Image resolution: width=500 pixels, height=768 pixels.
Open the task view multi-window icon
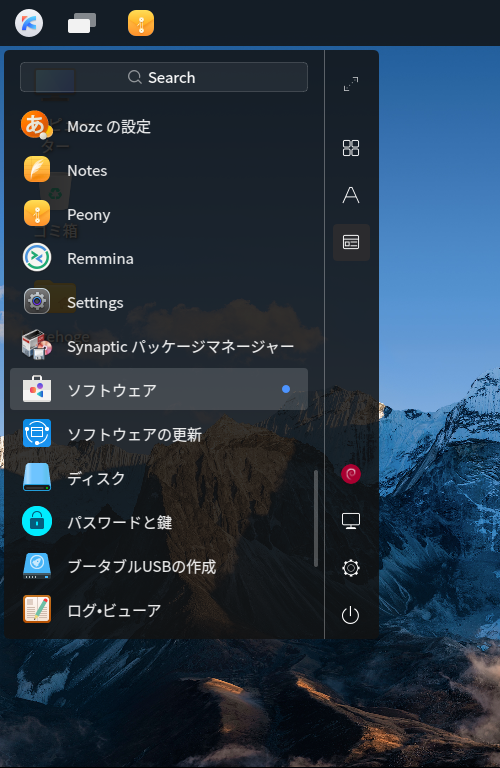coord(82,23)
